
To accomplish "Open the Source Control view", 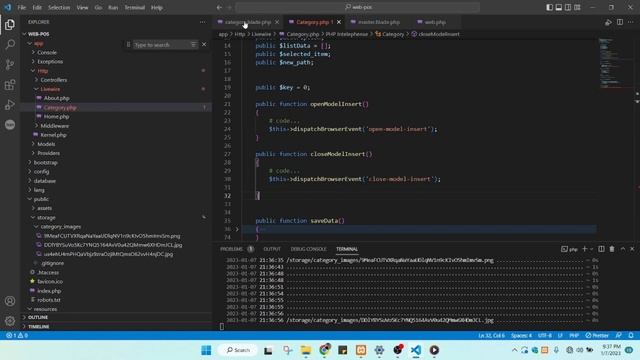I will [x=10, y=64].
